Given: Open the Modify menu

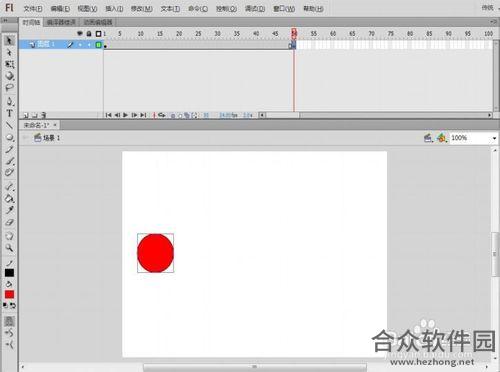Looking at the screenshot, I should point(142,9).
